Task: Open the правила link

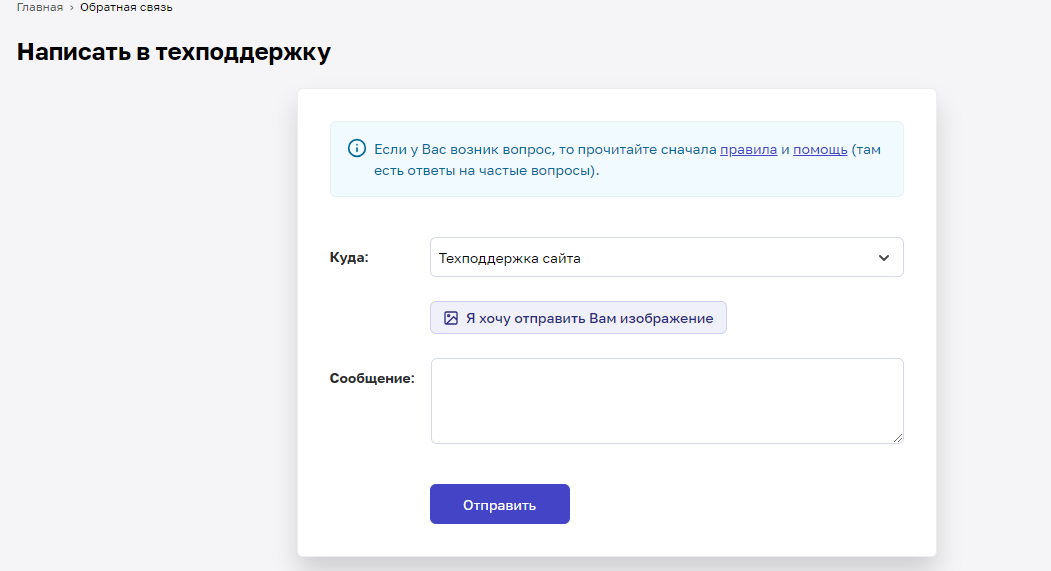Action: (748, 149)
